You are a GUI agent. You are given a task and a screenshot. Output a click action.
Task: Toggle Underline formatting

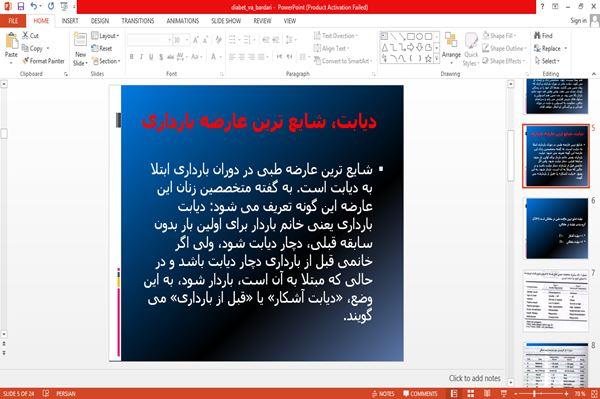tap(151, 57)
